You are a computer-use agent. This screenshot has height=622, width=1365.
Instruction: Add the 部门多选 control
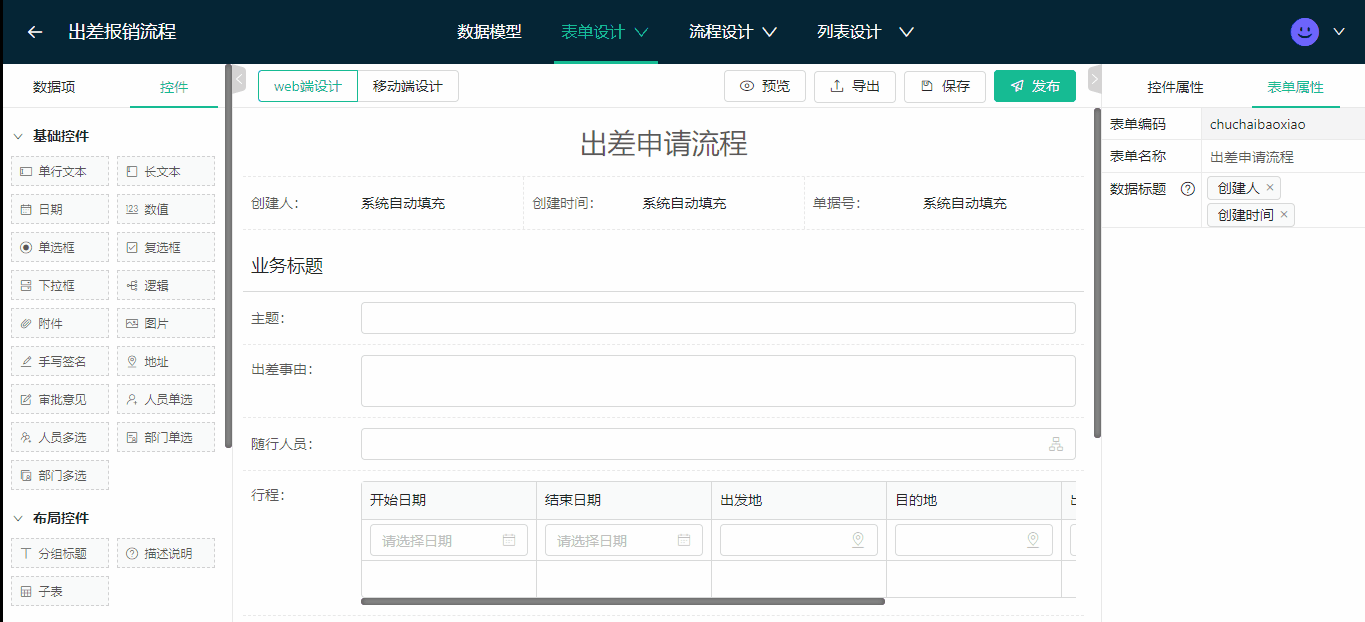coord(60,475)
